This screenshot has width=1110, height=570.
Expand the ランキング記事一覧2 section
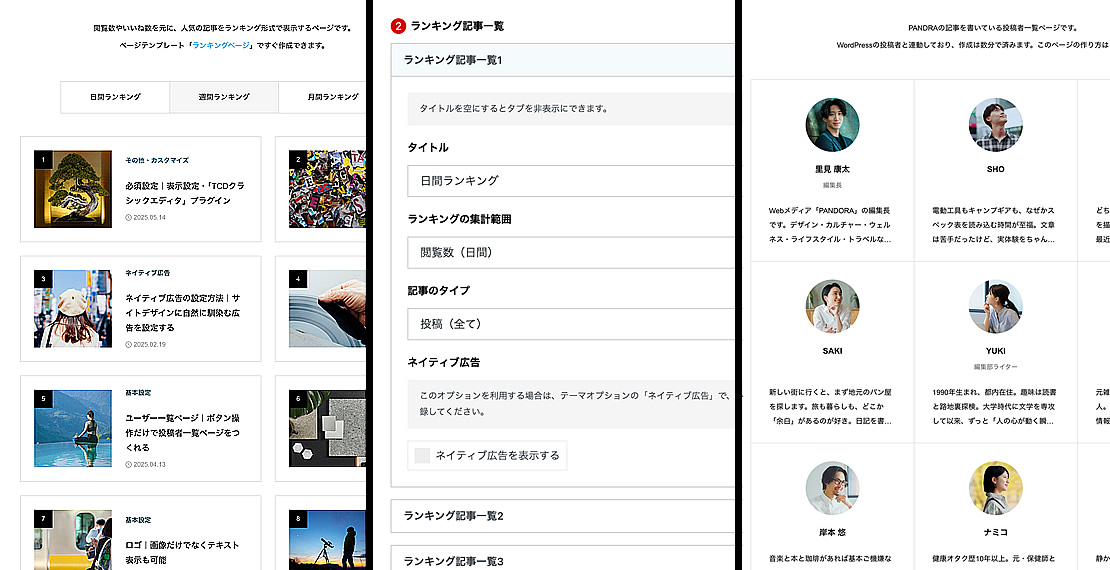coord(563,516)
